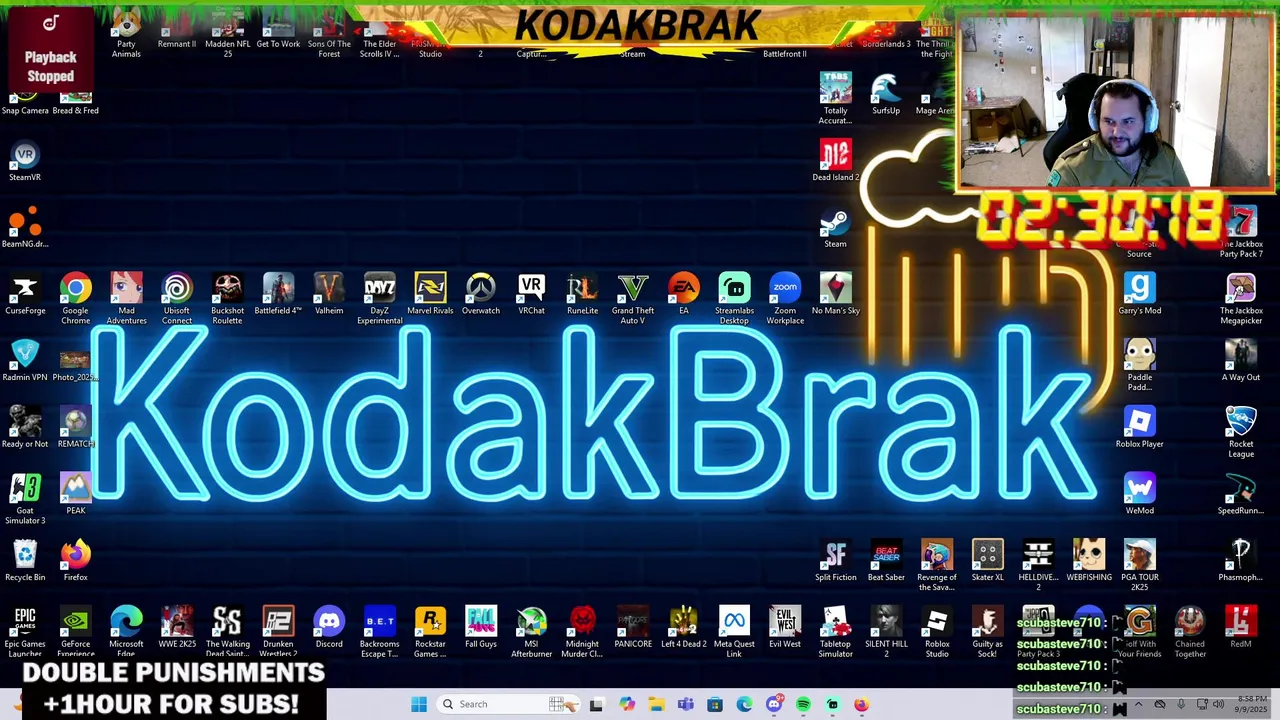Image resolution: width=1280 pixels, height=720 pixels.
Task: Open Goat Simulator 3 shortcut
Action: [25, 498]
